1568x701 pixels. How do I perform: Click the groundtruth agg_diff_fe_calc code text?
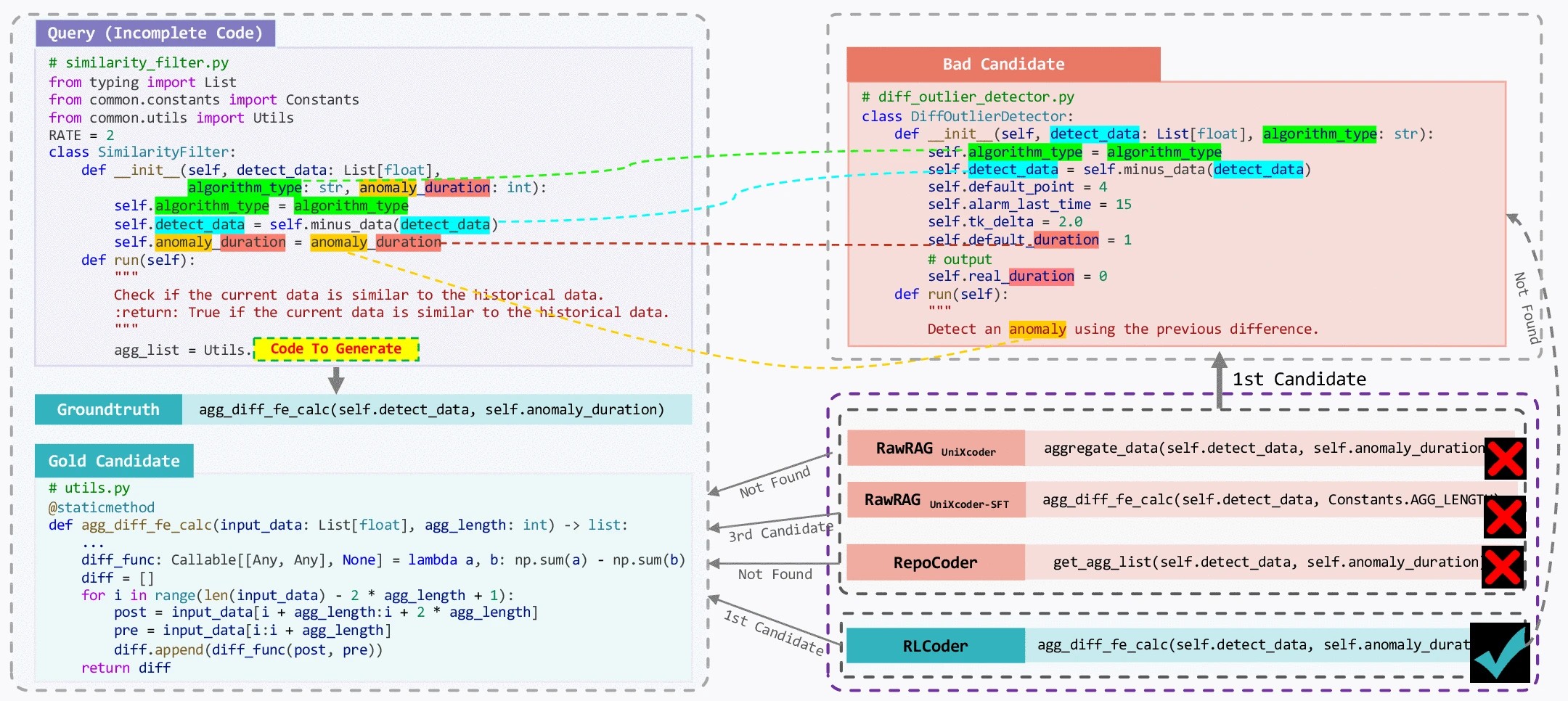[431, 410]
